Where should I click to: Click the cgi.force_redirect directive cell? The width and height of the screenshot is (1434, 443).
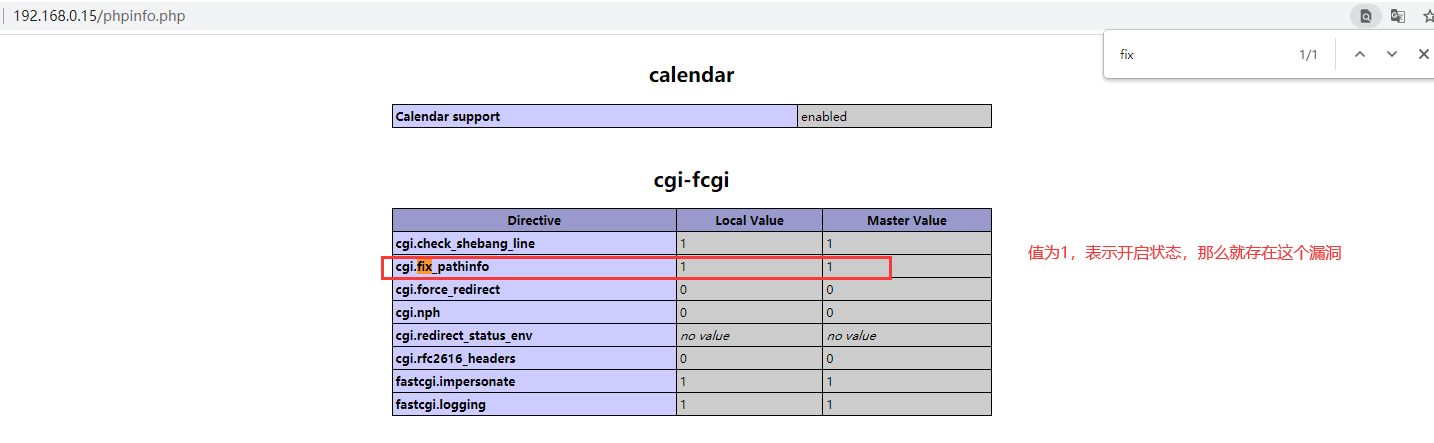[x=447, y=289]
